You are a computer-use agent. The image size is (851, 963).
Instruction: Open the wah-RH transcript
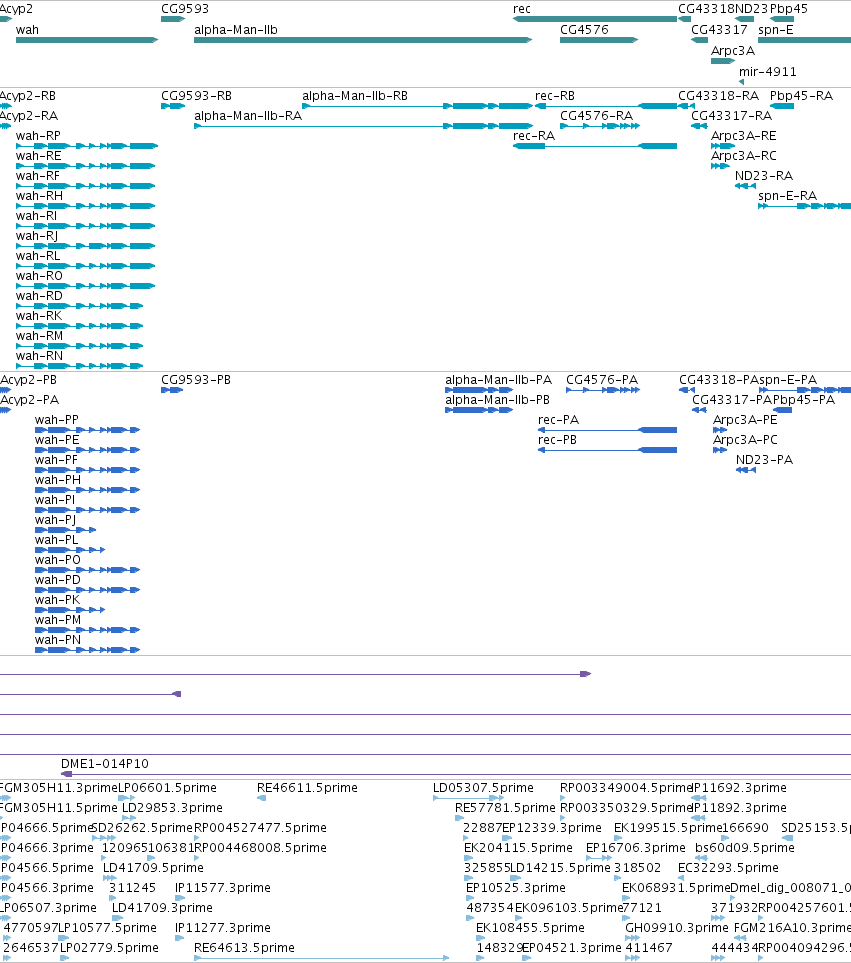85,206
